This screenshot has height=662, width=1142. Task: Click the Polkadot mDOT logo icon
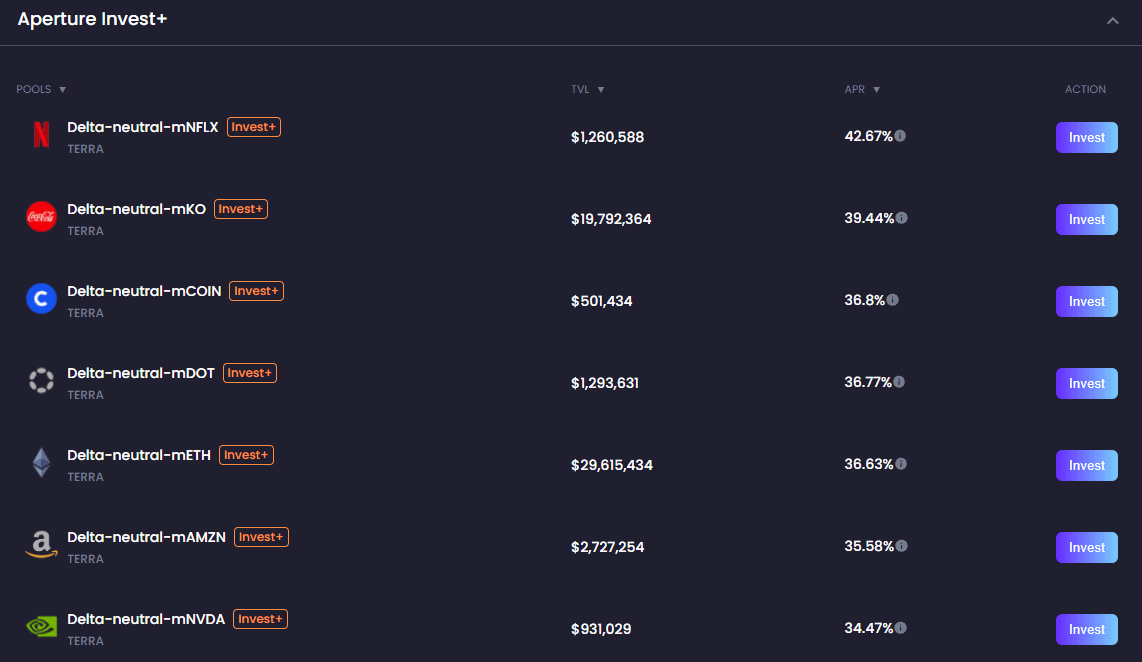tap(41, 381)
